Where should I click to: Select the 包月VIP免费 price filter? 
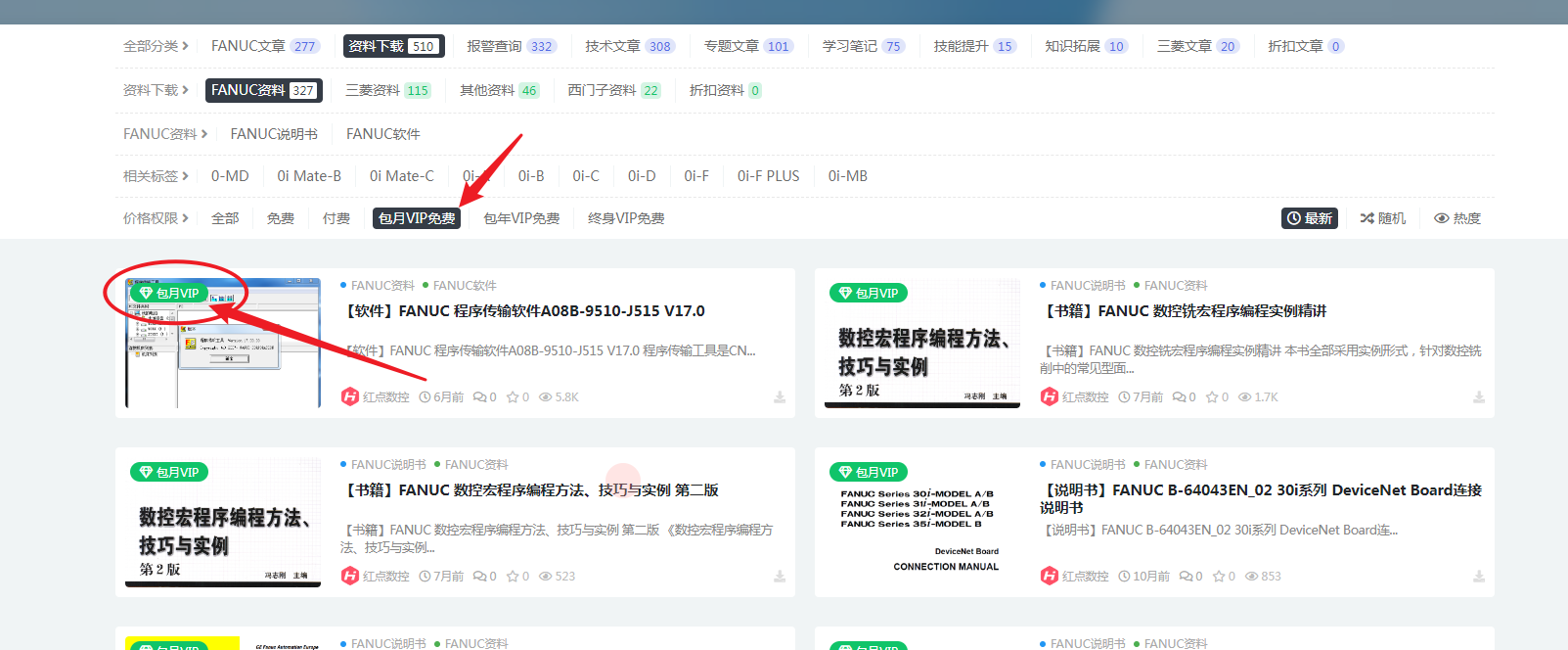tap(417, 218)
